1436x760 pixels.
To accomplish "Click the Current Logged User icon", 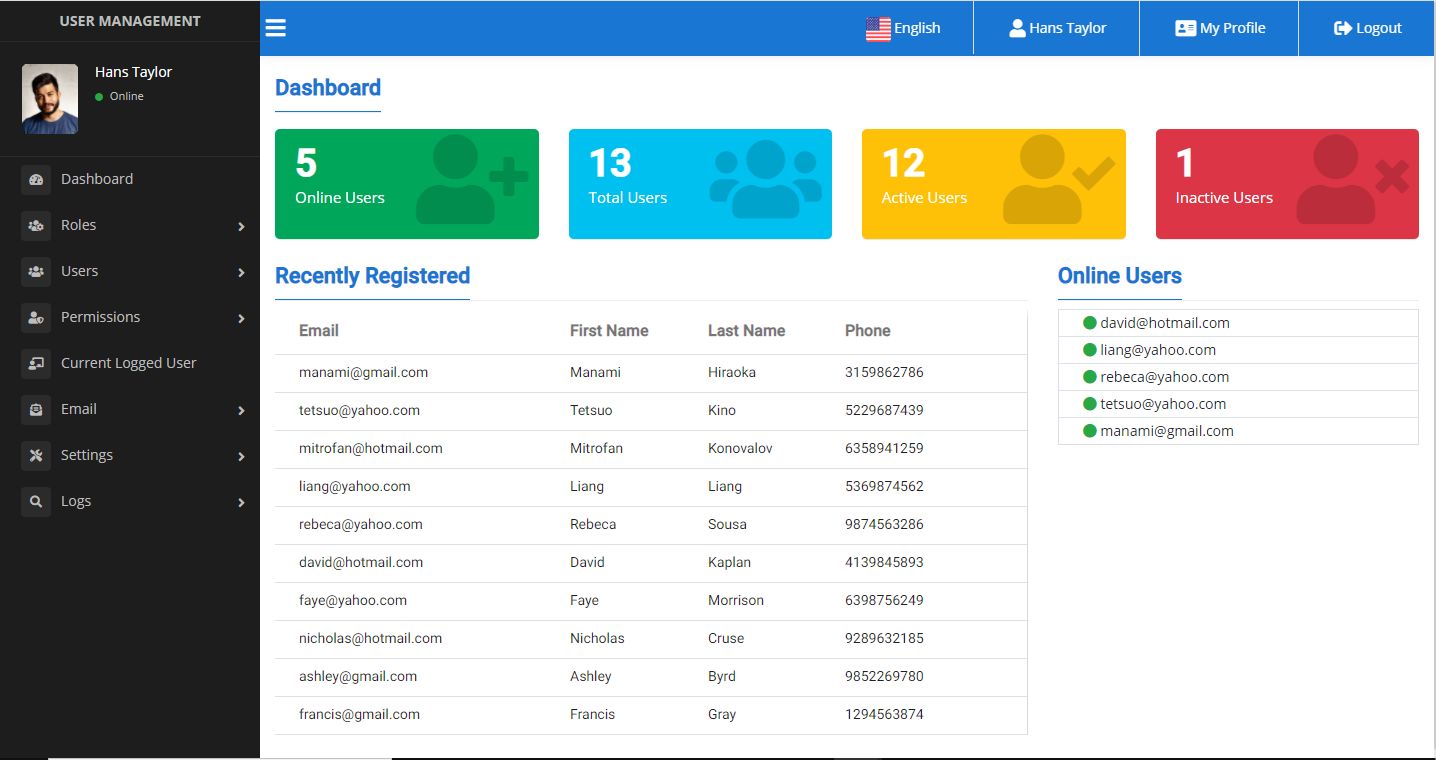I will click(x=36, y=364).
